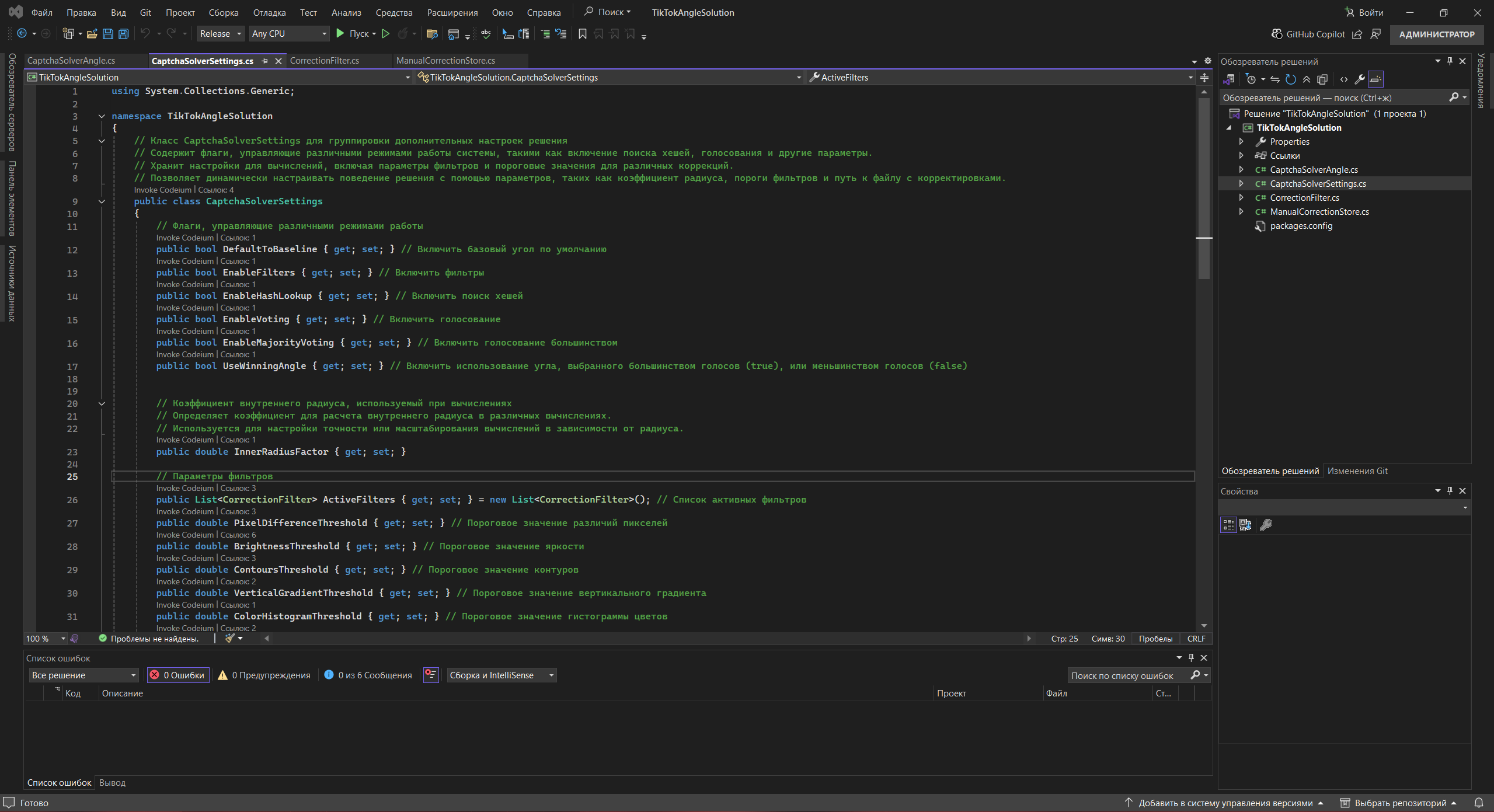Open the Отладка menu
1494x812 pixels.
[269, 12]
